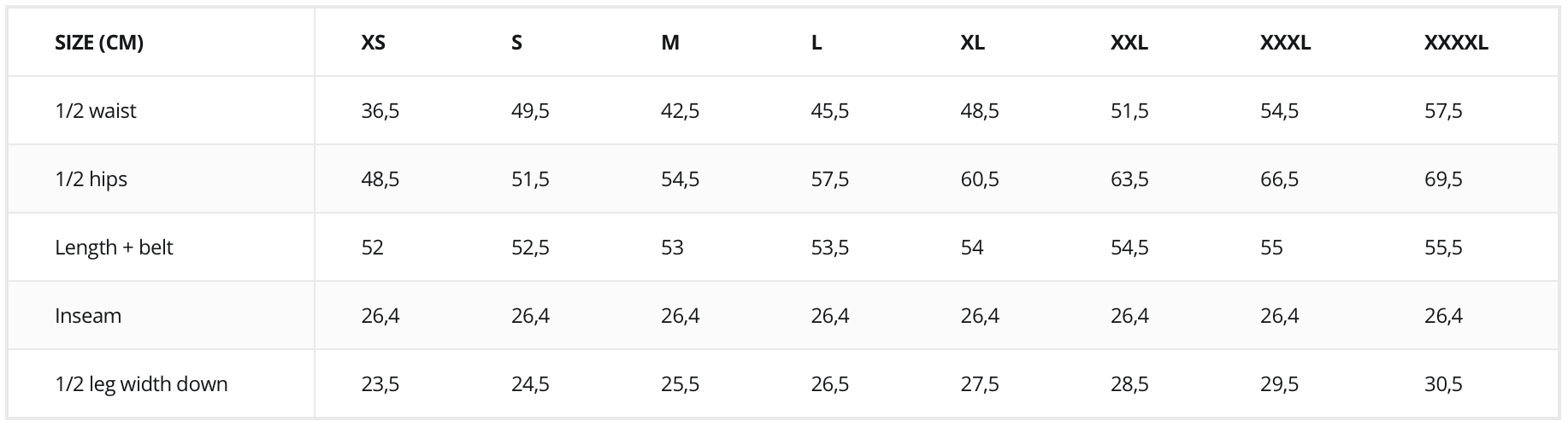
Task: Click the XXL column header
Action: click(x=1129, y=43)
